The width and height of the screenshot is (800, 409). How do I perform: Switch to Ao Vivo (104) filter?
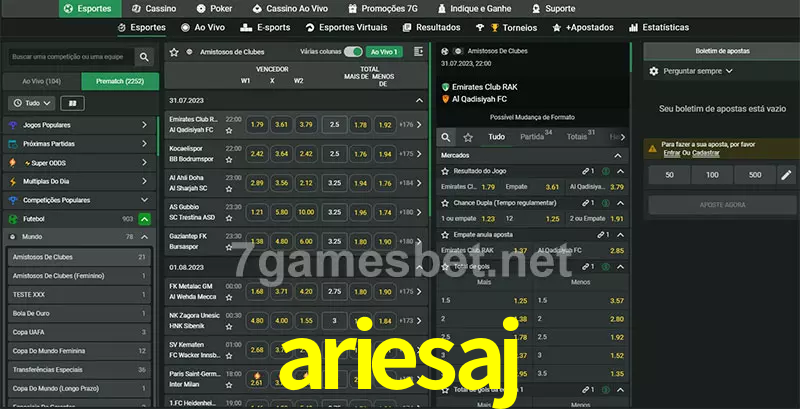pos(42,81)
